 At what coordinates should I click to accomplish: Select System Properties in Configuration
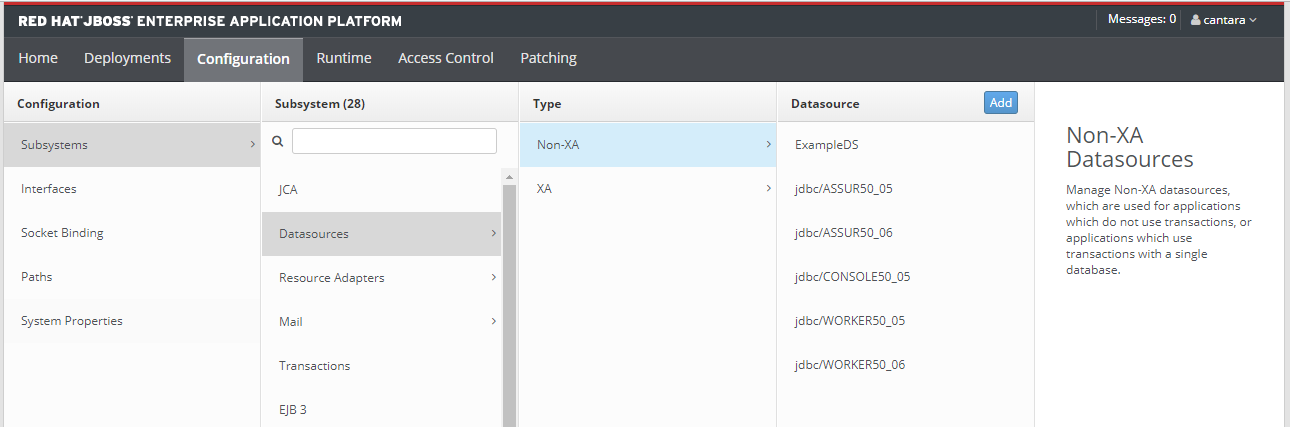[x=72, y=321]
